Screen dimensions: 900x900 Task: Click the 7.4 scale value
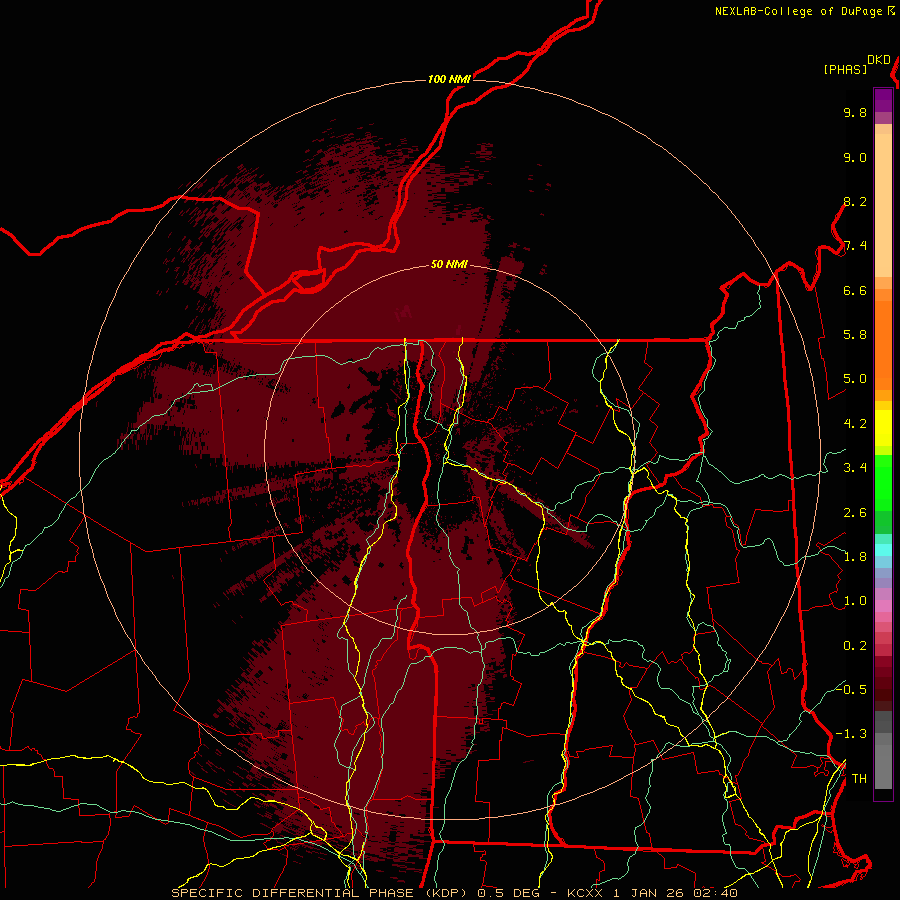(x=855, y=246)
